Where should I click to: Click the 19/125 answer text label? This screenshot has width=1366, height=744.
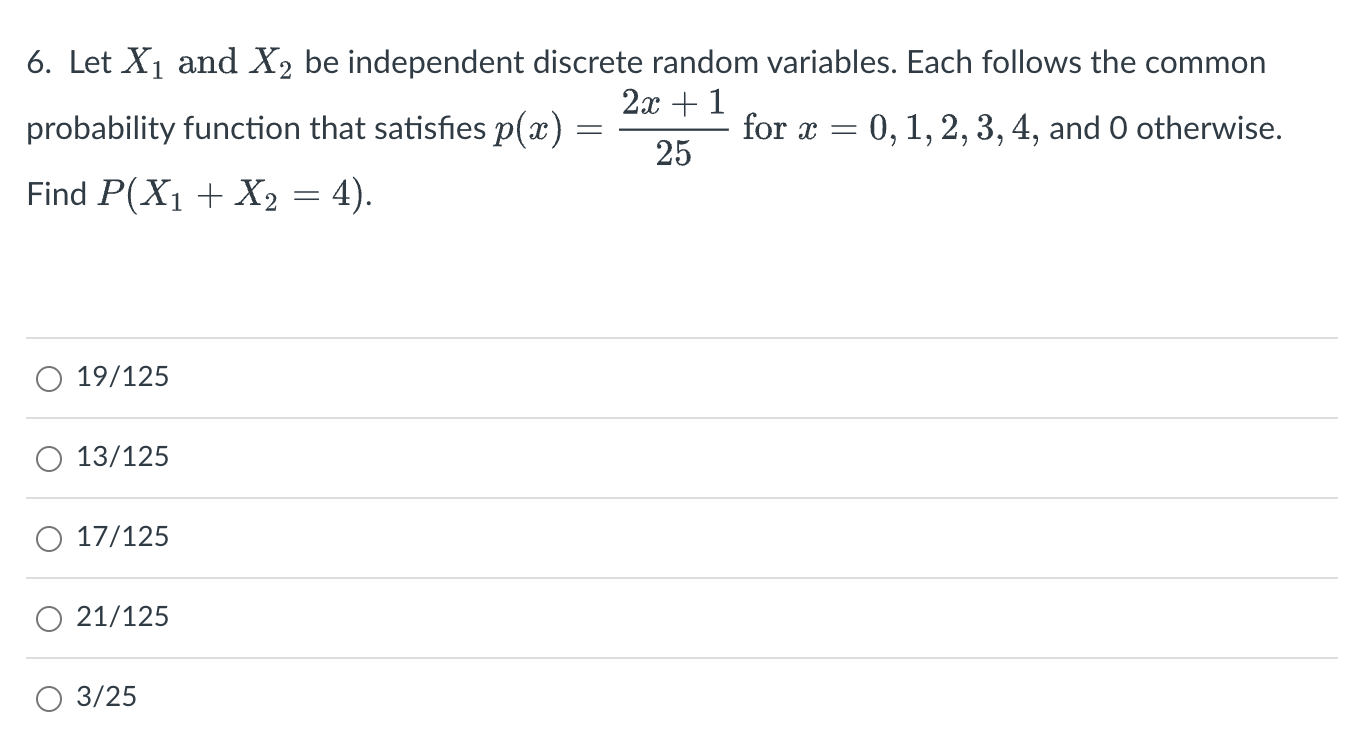pos(120,377)
